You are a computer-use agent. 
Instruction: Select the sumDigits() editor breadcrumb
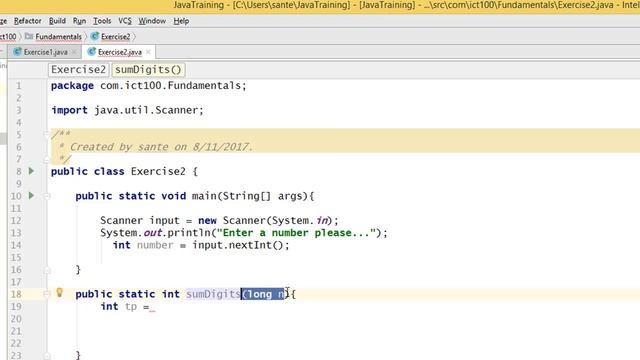(148, 69)
